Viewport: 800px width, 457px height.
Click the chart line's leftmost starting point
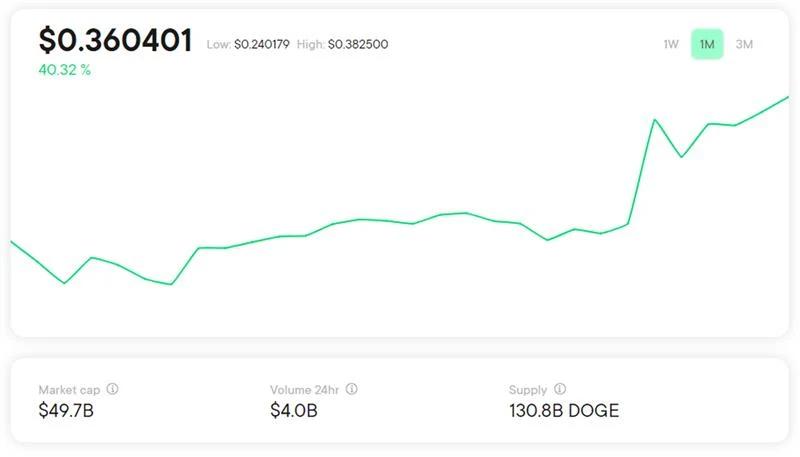pyautogui.click(x=12, y=242)
